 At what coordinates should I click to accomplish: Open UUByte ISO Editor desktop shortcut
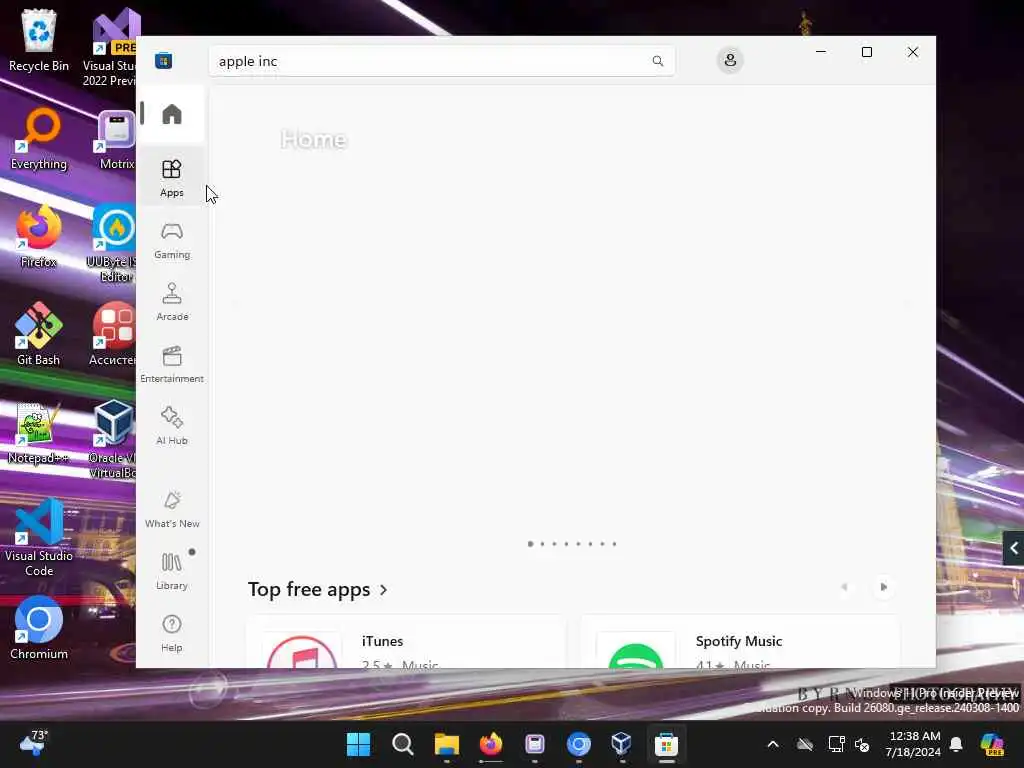[x=111, y=244]
